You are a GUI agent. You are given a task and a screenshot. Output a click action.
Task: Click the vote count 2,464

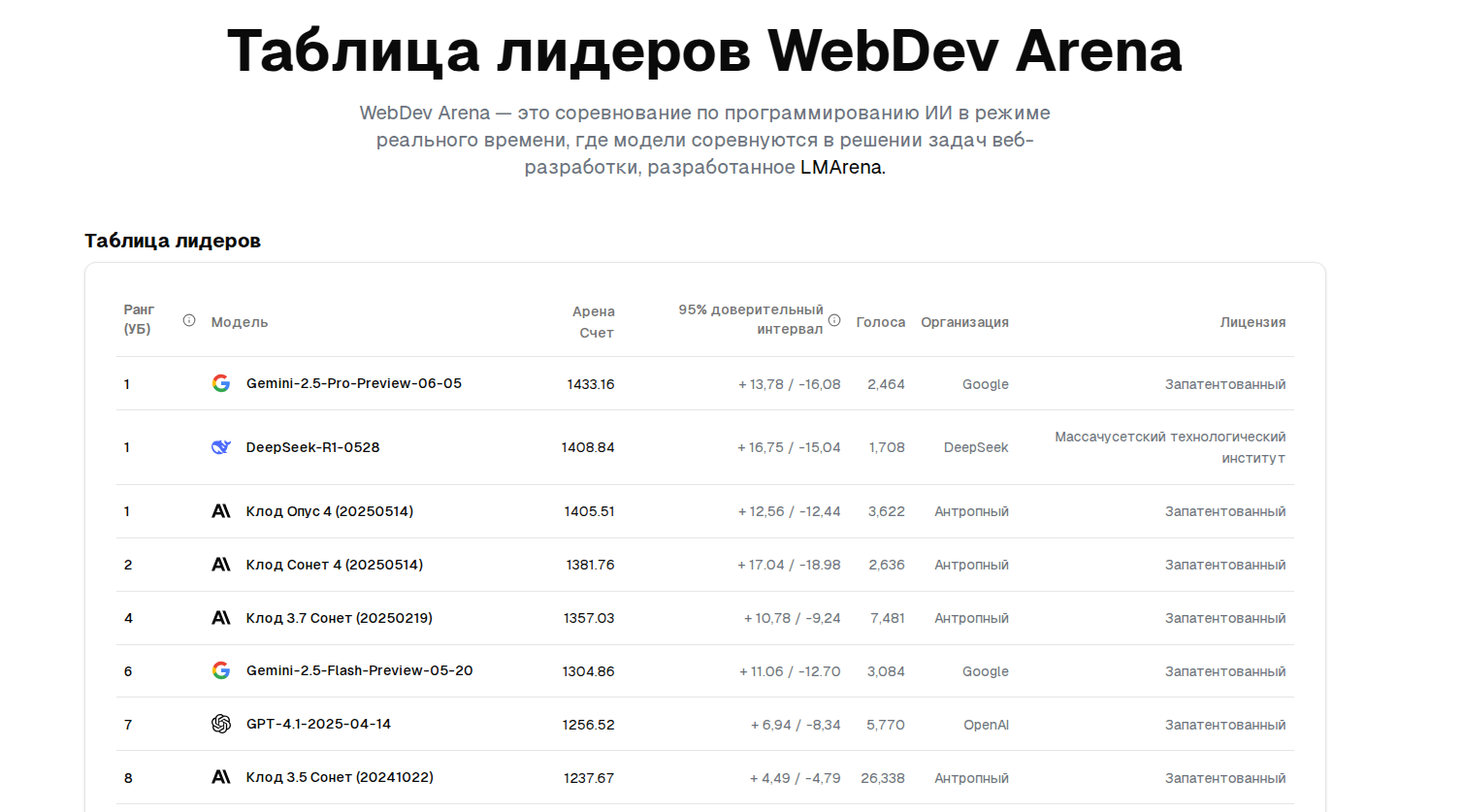pos(886,384)
